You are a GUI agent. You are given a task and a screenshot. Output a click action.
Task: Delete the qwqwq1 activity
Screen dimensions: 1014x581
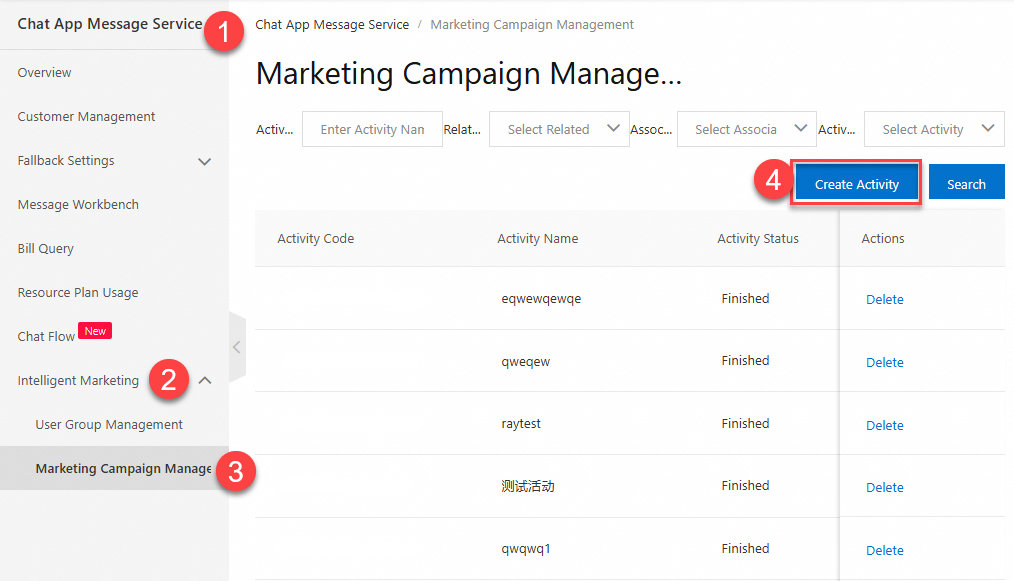884,550
